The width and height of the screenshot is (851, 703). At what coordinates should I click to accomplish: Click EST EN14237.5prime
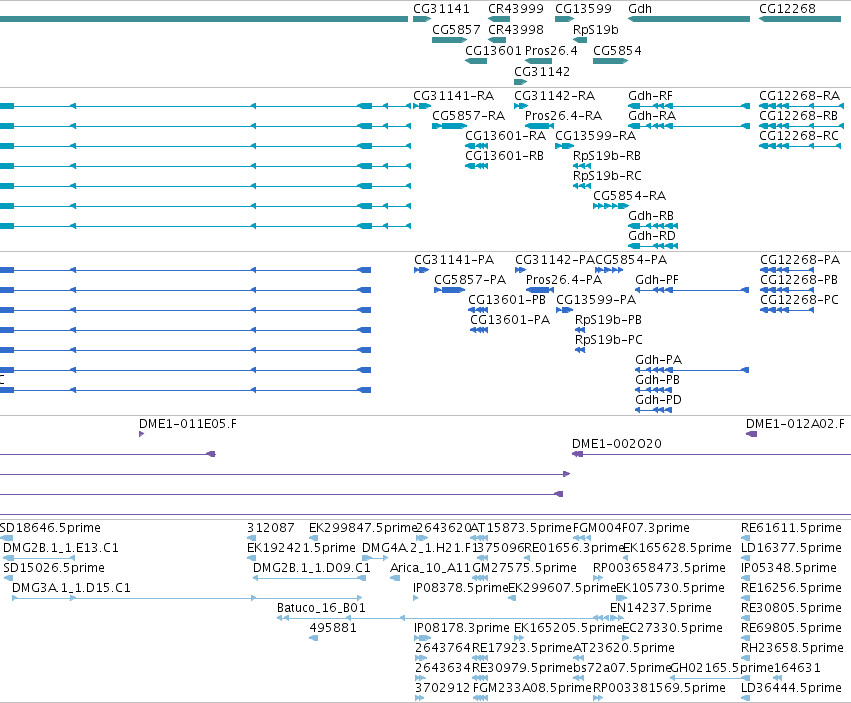pos(661,608)
